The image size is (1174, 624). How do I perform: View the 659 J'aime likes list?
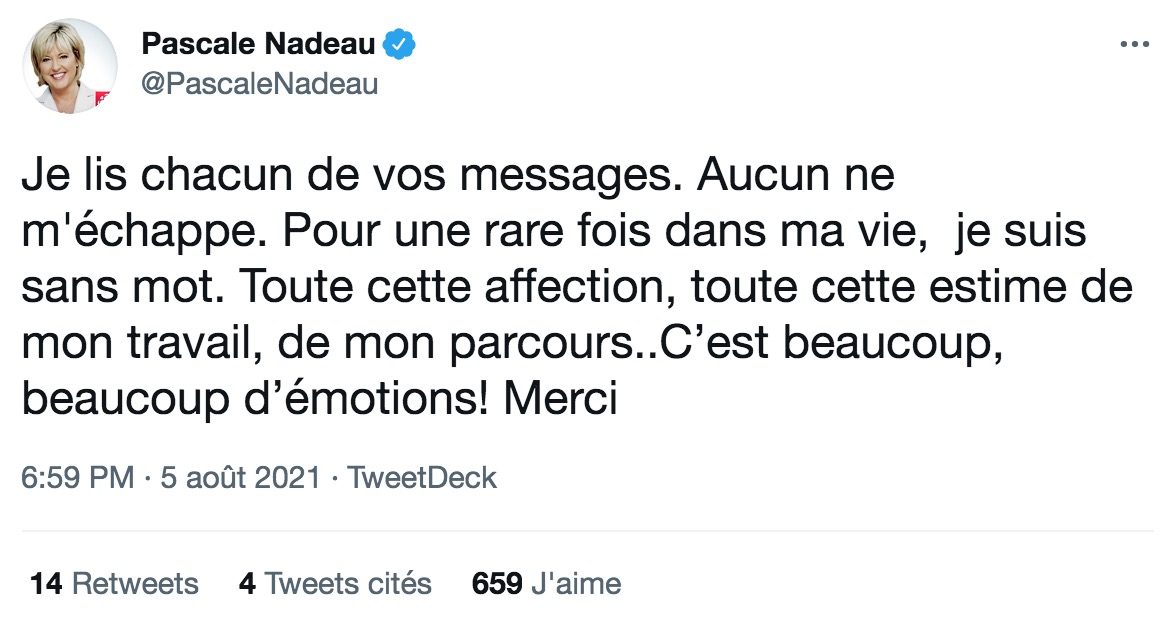coord(547,584)
